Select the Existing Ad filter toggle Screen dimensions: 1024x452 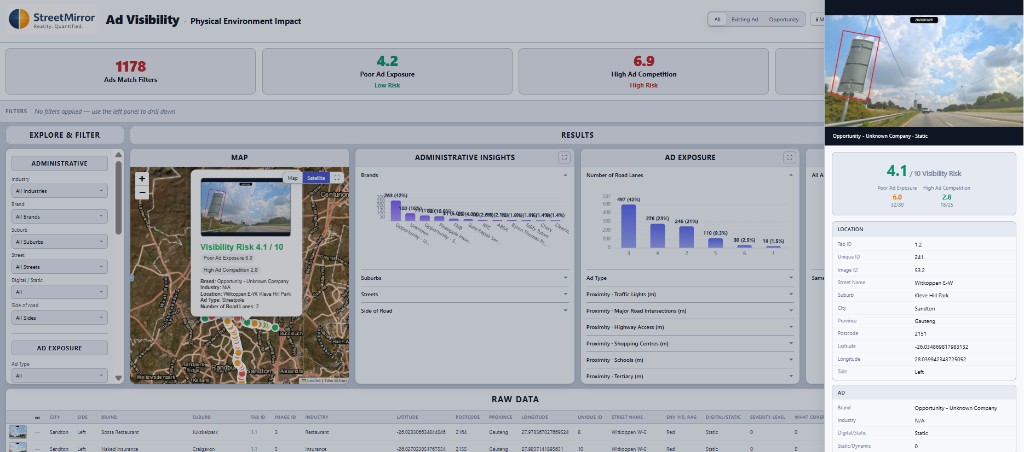[x=744, y=20]
